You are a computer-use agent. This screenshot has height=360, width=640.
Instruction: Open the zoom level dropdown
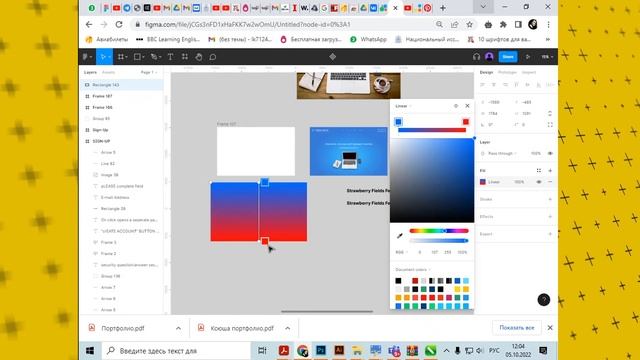(x=547, y=57)
